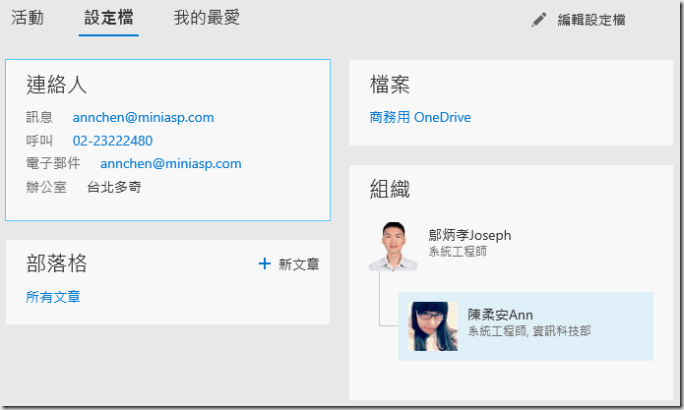Click the 電子郵件 address annchen@miniasp.com
The width and height of the screenshot is (684, 410).
pyautogui.click(x=170, y=163)
